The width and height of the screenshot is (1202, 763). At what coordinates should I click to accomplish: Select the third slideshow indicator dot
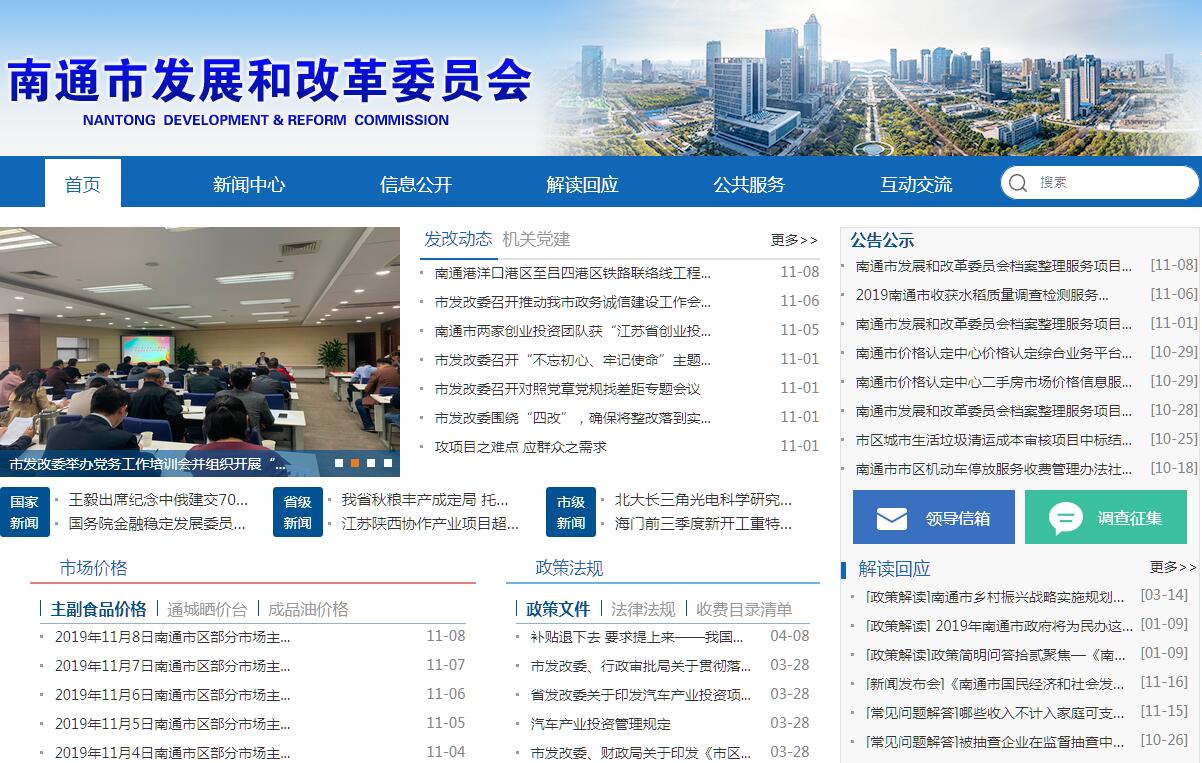pyautogui.click(x=371, y=463)
